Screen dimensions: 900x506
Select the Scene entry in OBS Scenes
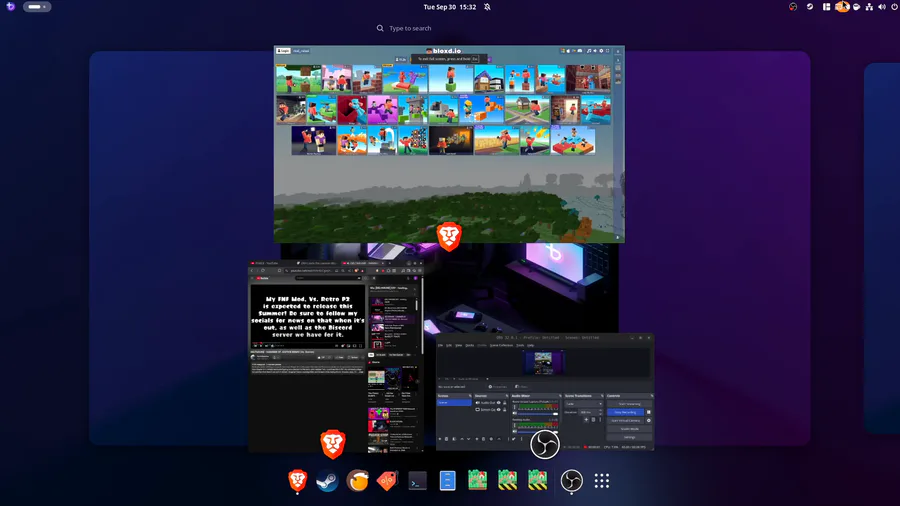click(x=454, y=403)
